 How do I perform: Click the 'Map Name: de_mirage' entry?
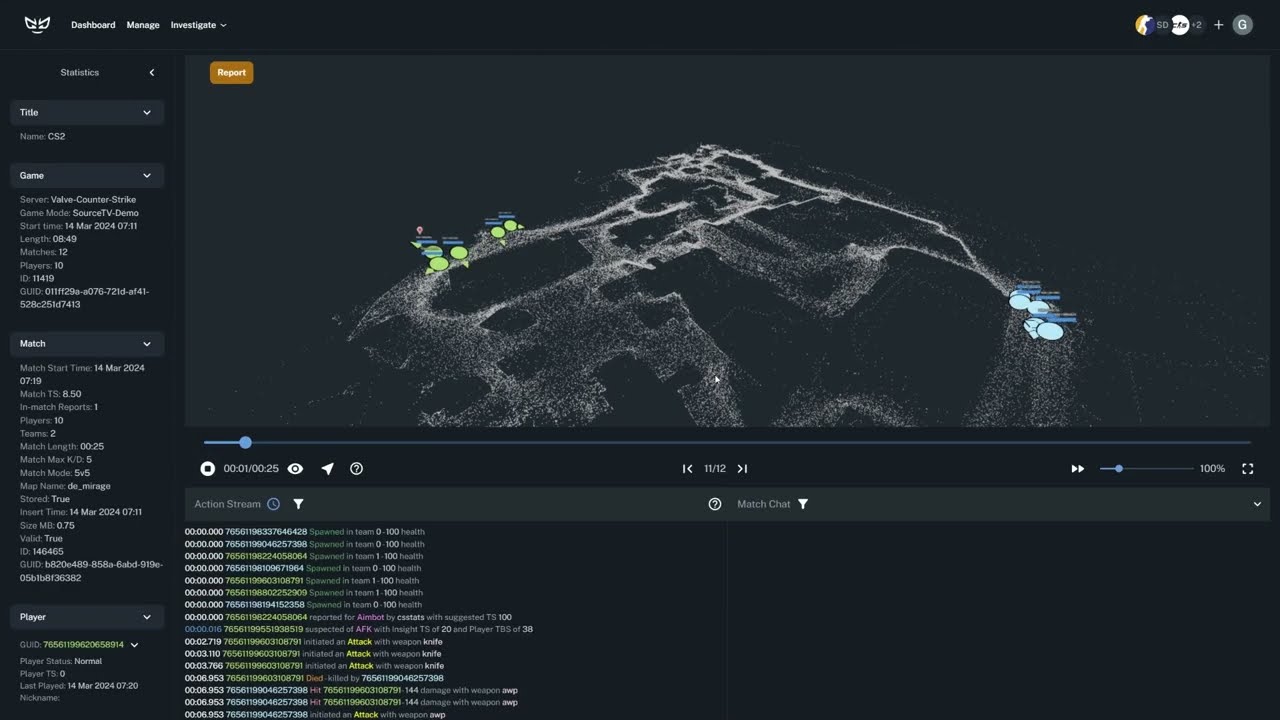coord(65,486)
